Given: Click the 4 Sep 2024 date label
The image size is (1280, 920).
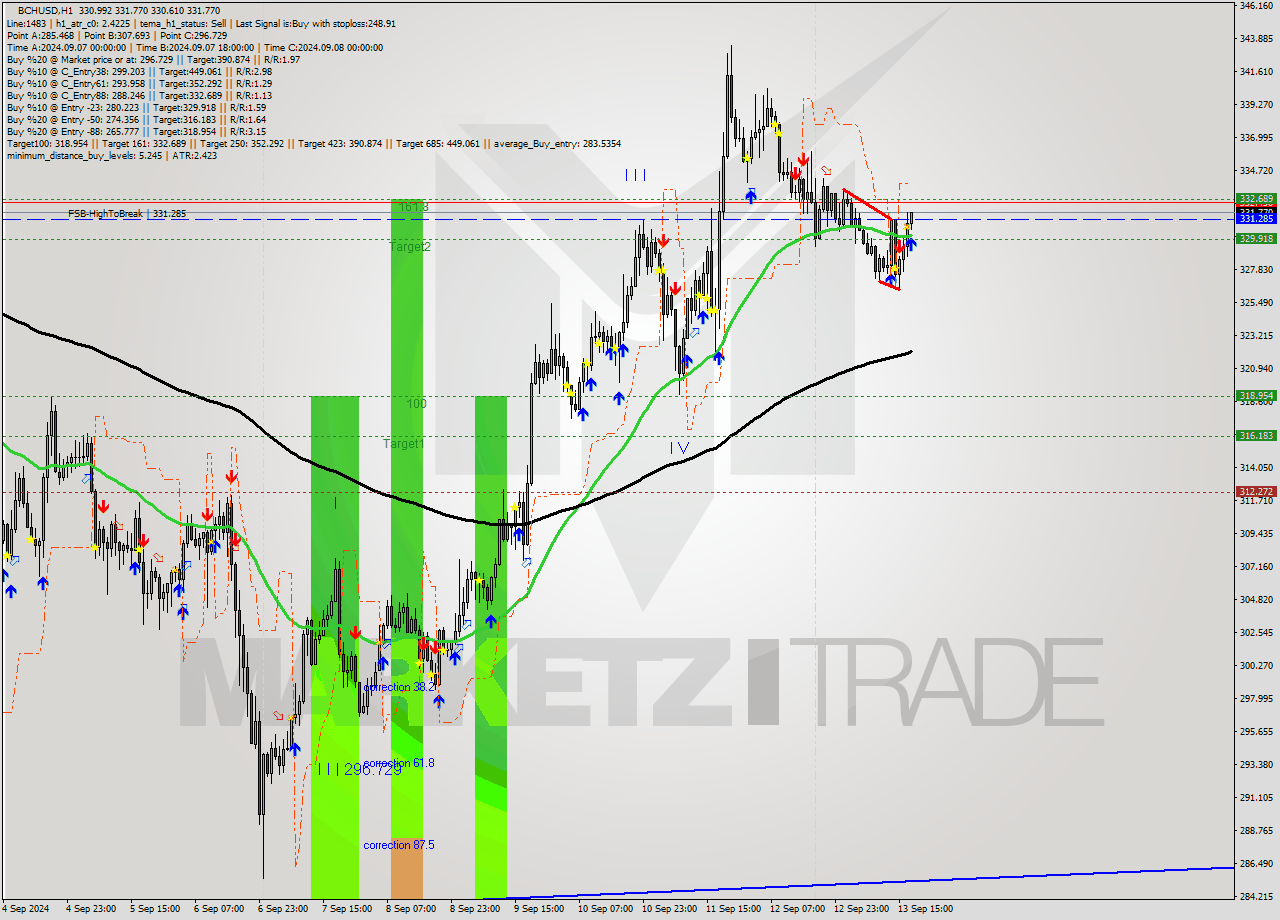Looking at the screenshot, I should pos(25,909).
